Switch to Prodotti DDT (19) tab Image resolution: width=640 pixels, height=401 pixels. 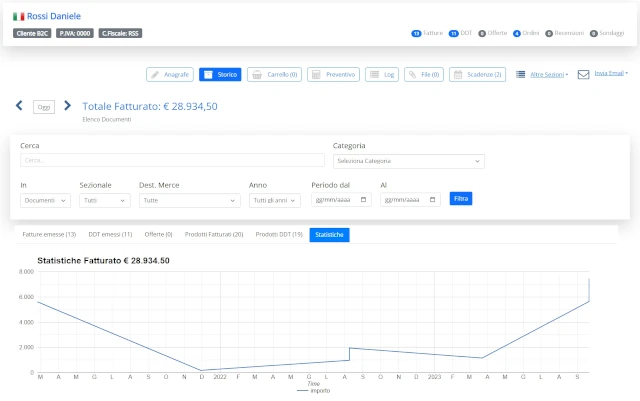pos(279,234)
